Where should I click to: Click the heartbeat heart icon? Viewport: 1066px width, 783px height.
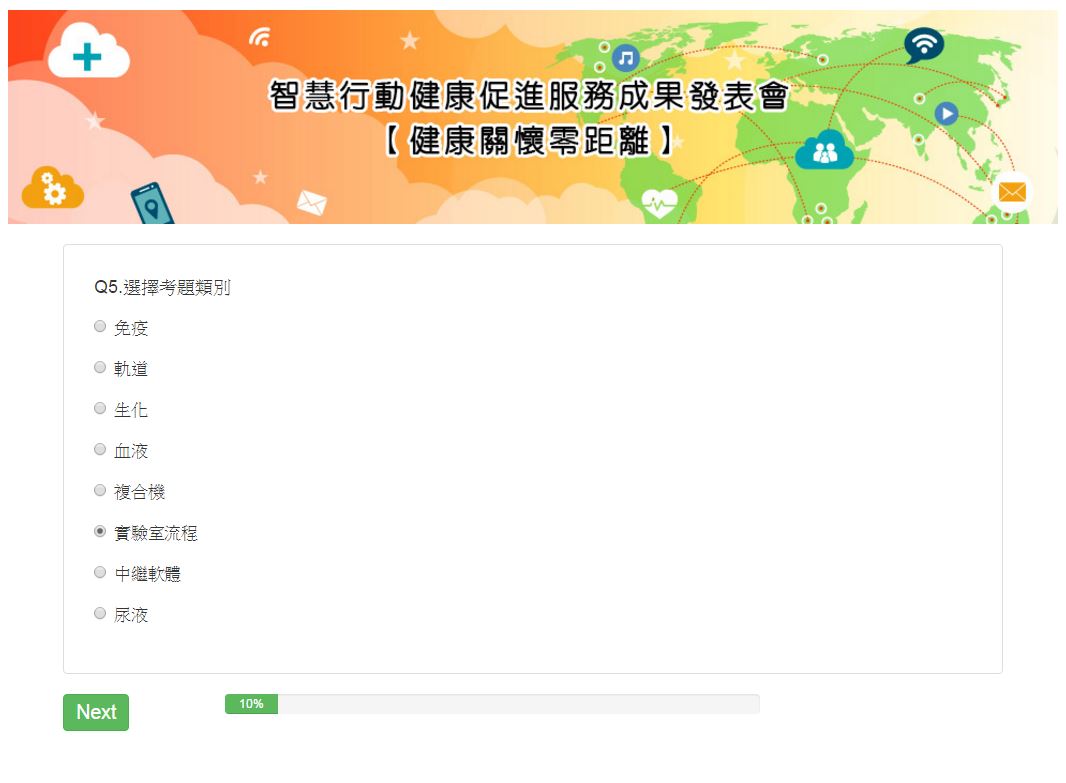[659, 203]
